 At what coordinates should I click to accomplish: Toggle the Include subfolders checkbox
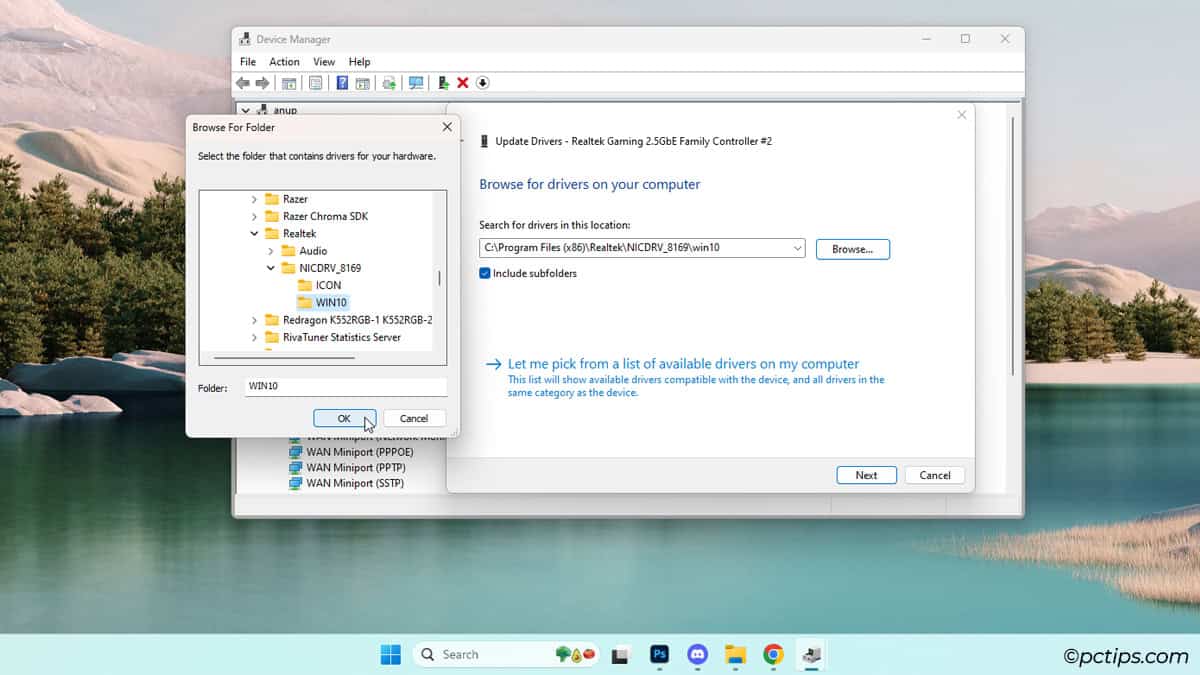pyautogui.click(x=485, y=273)
